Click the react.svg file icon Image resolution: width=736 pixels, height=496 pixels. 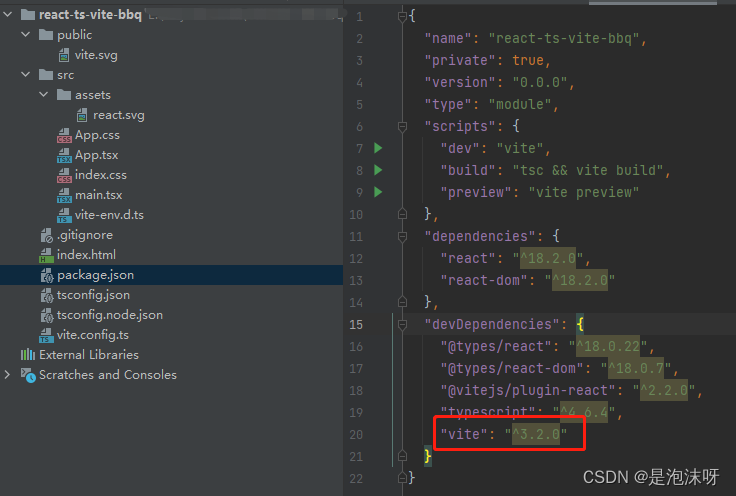click(x=82, y=115)
